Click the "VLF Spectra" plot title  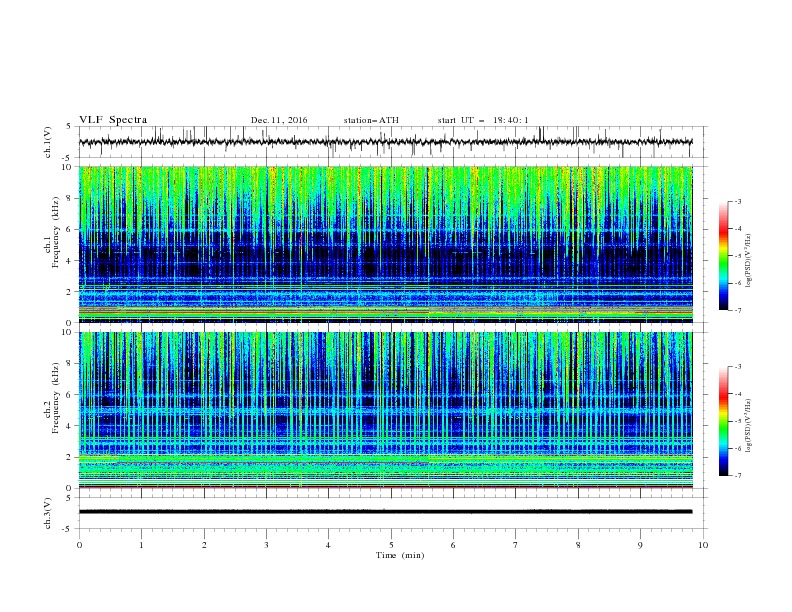[x=113, y=120]
